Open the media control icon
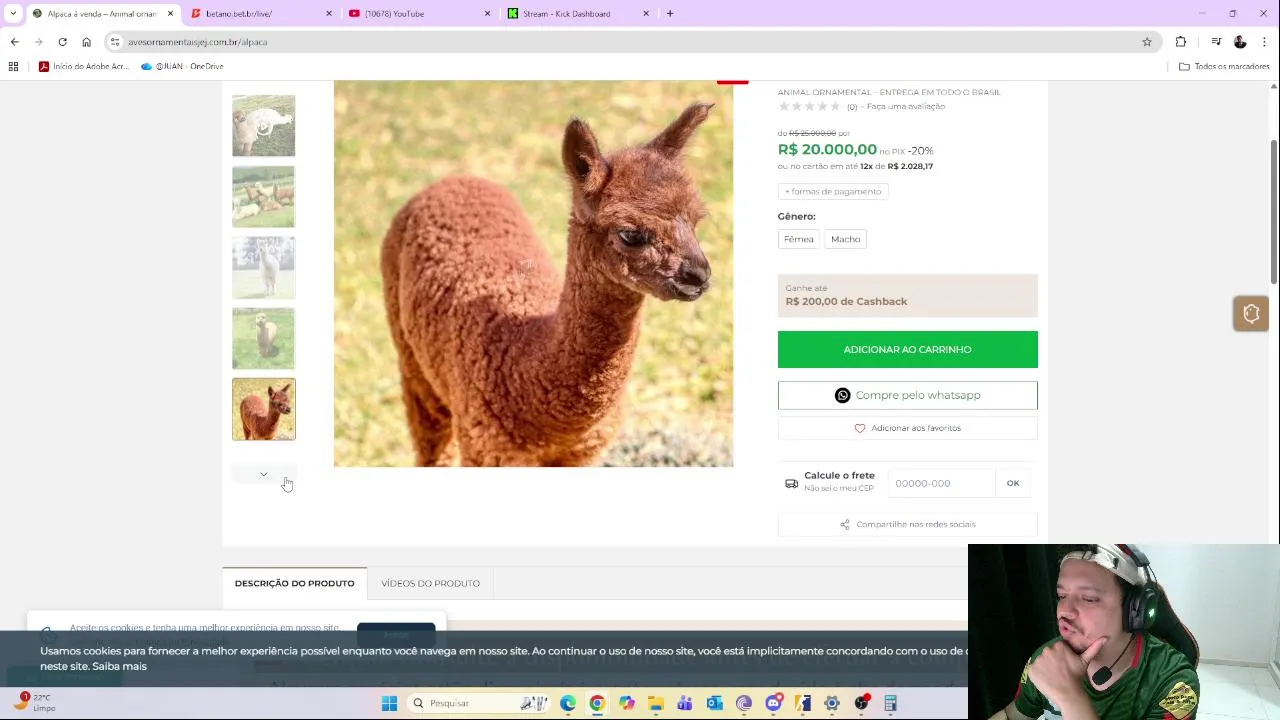Screen dimensions: 1280x720 click(x=1216, y=42)
